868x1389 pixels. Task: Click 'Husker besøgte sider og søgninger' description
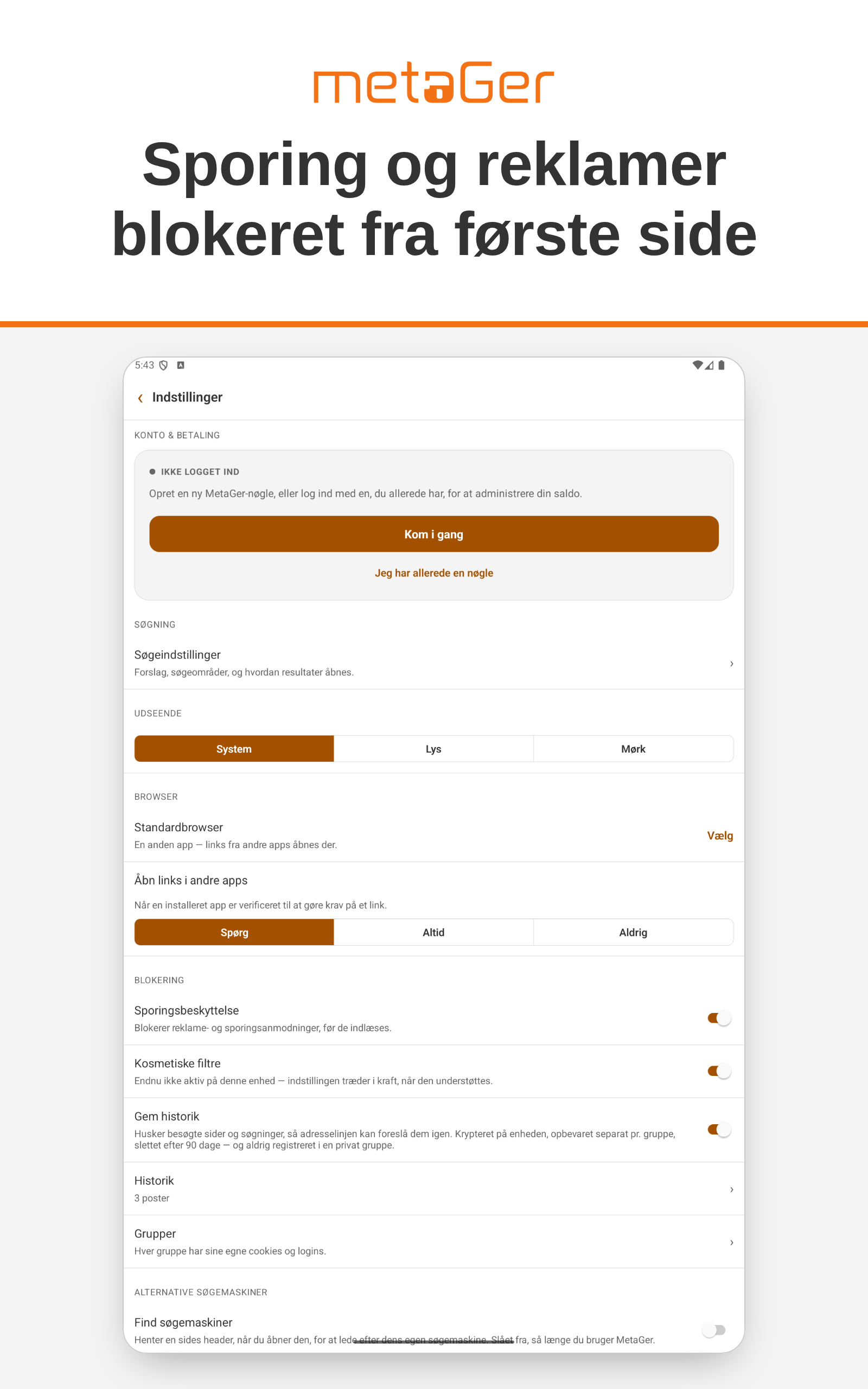pos(405,1139)
